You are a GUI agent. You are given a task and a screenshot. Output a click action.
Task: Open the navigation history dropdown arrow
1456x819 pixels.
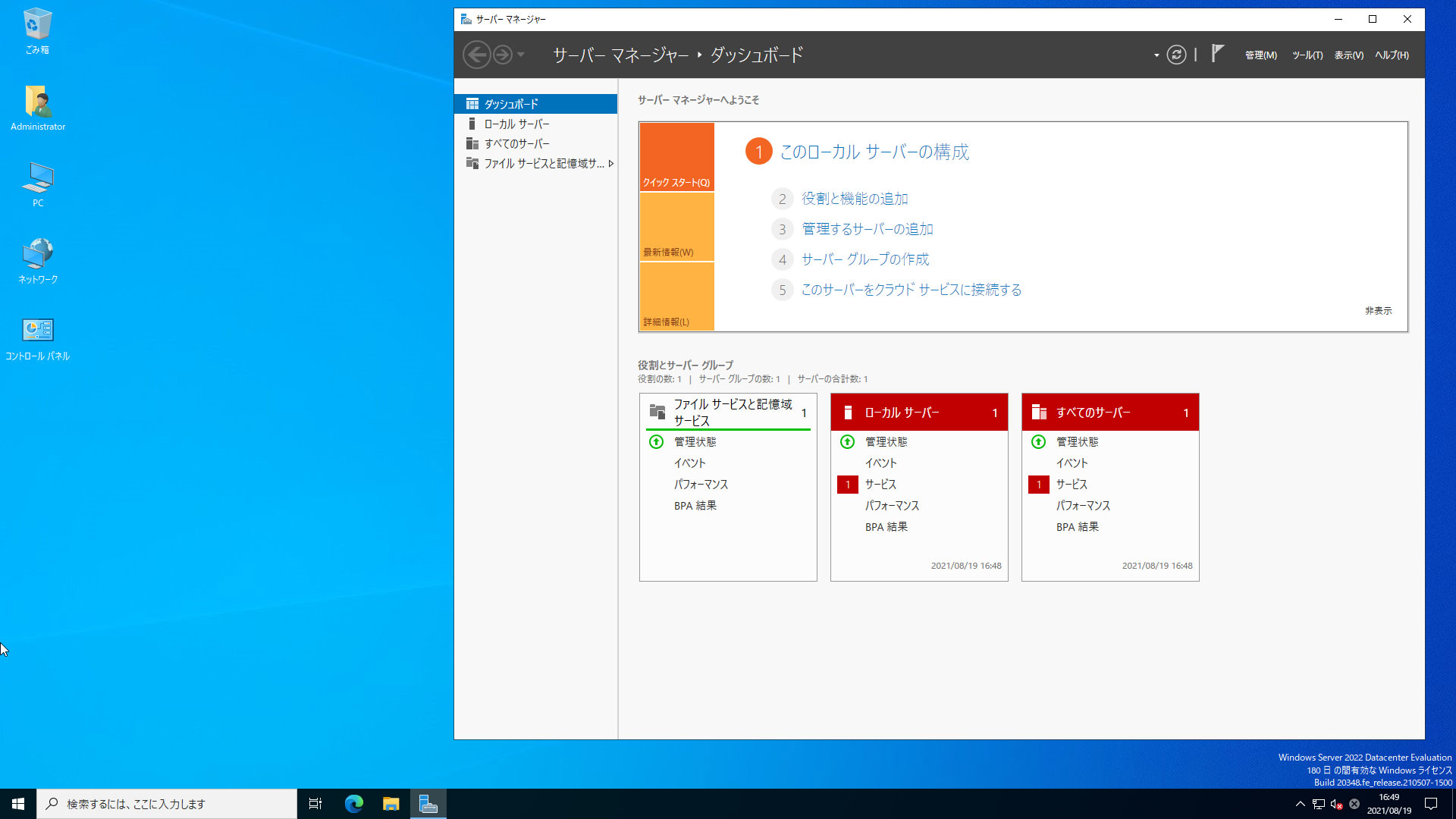tap(521, 55)
